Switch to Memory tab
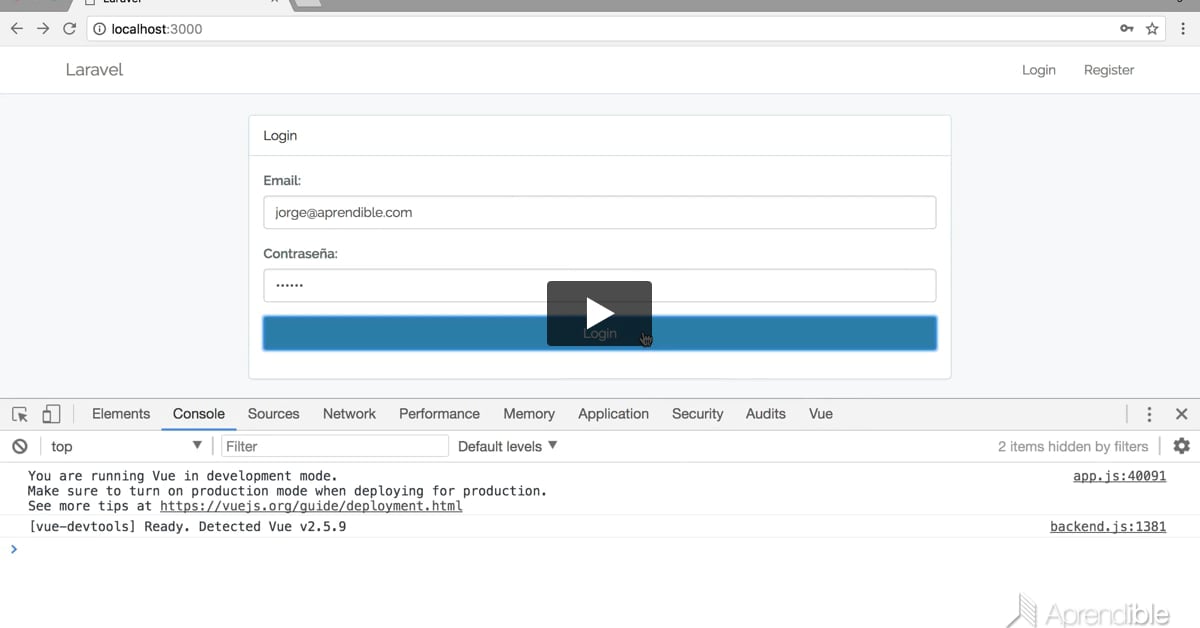Image resolution: width=1200 pixels, height=628 pixels. (529, 414)
